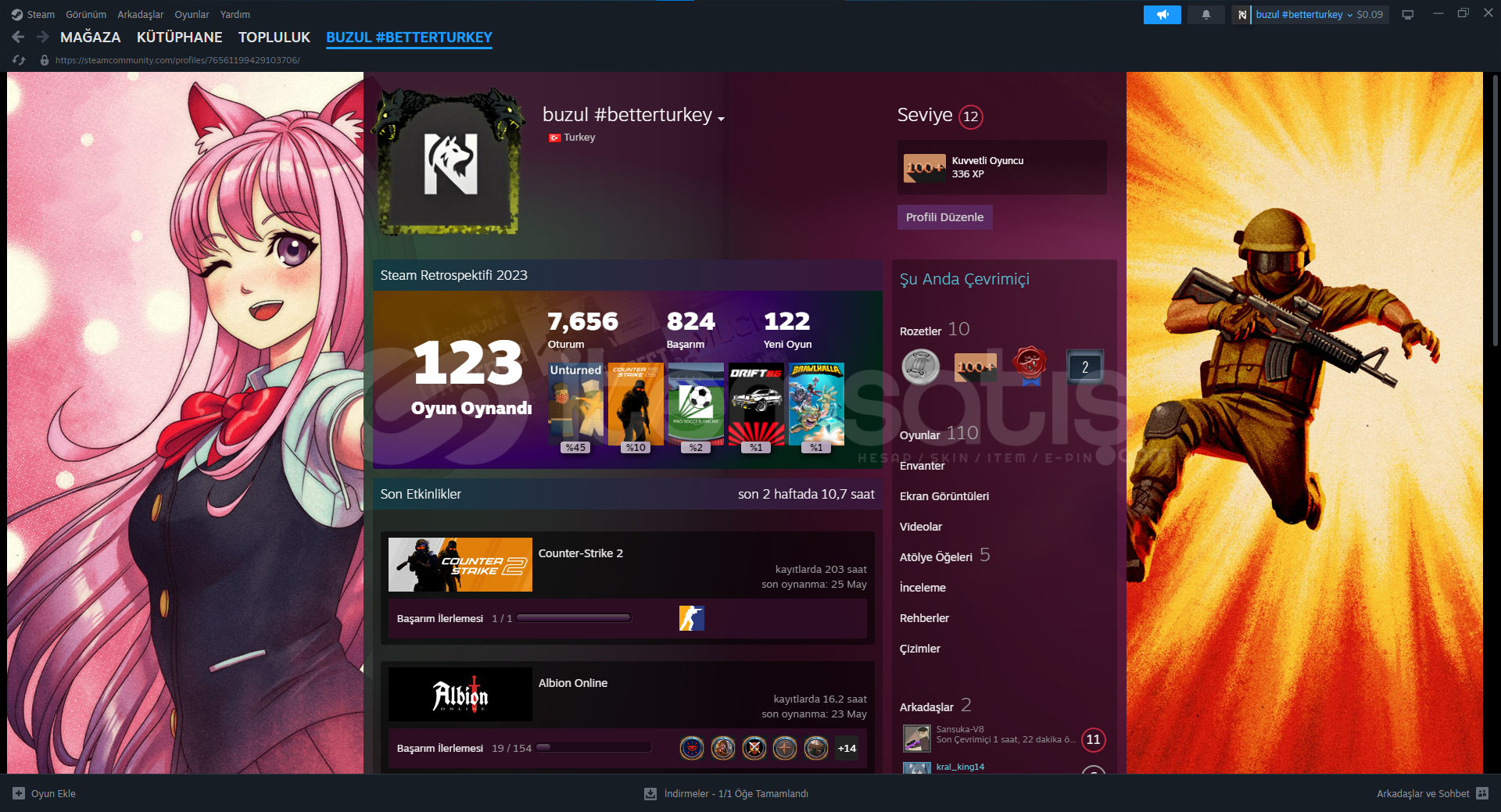Click the Albion Online achievement progress bar

tap(594, 748)
